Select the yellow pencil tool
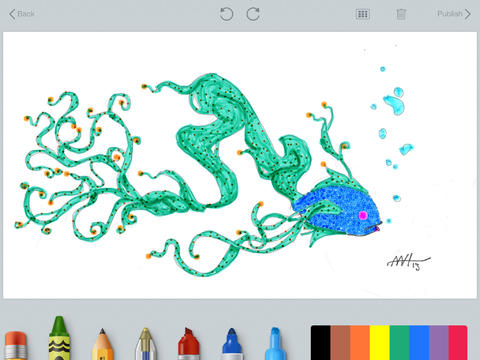 [x=102, y=344]
